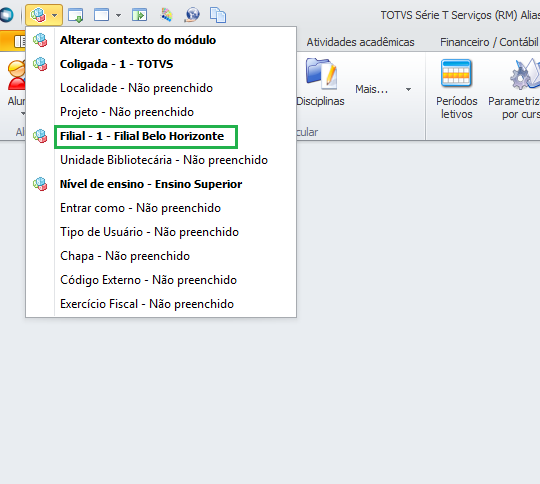Click the module context icon in toolbar
Viewport: 540px width, 484px height.
click(38, 15)
